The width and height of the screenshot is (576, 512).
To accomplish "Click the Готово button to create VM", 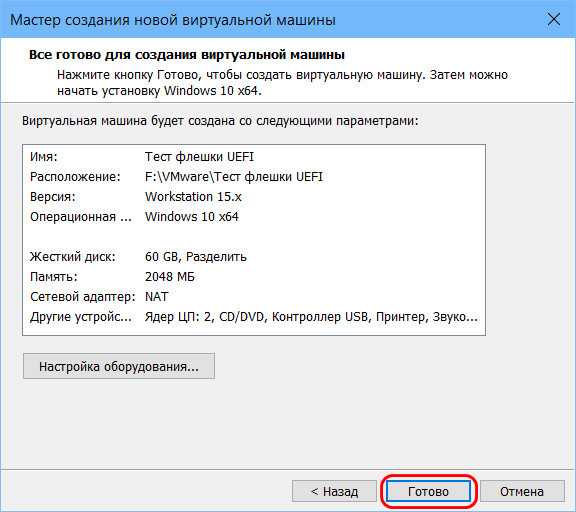I will coord(428,491).
